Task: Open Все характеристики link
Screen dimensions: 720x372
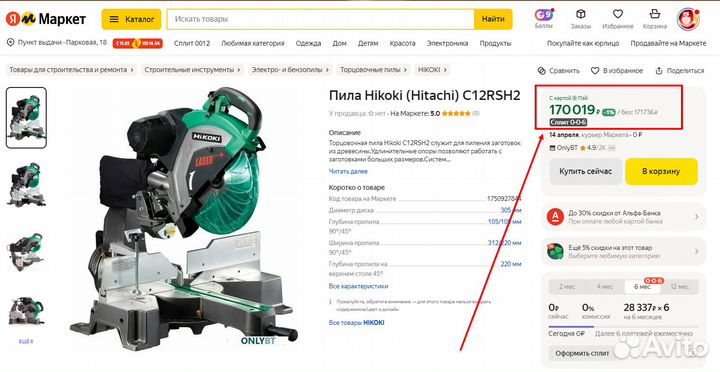Action: click(358, 286)
